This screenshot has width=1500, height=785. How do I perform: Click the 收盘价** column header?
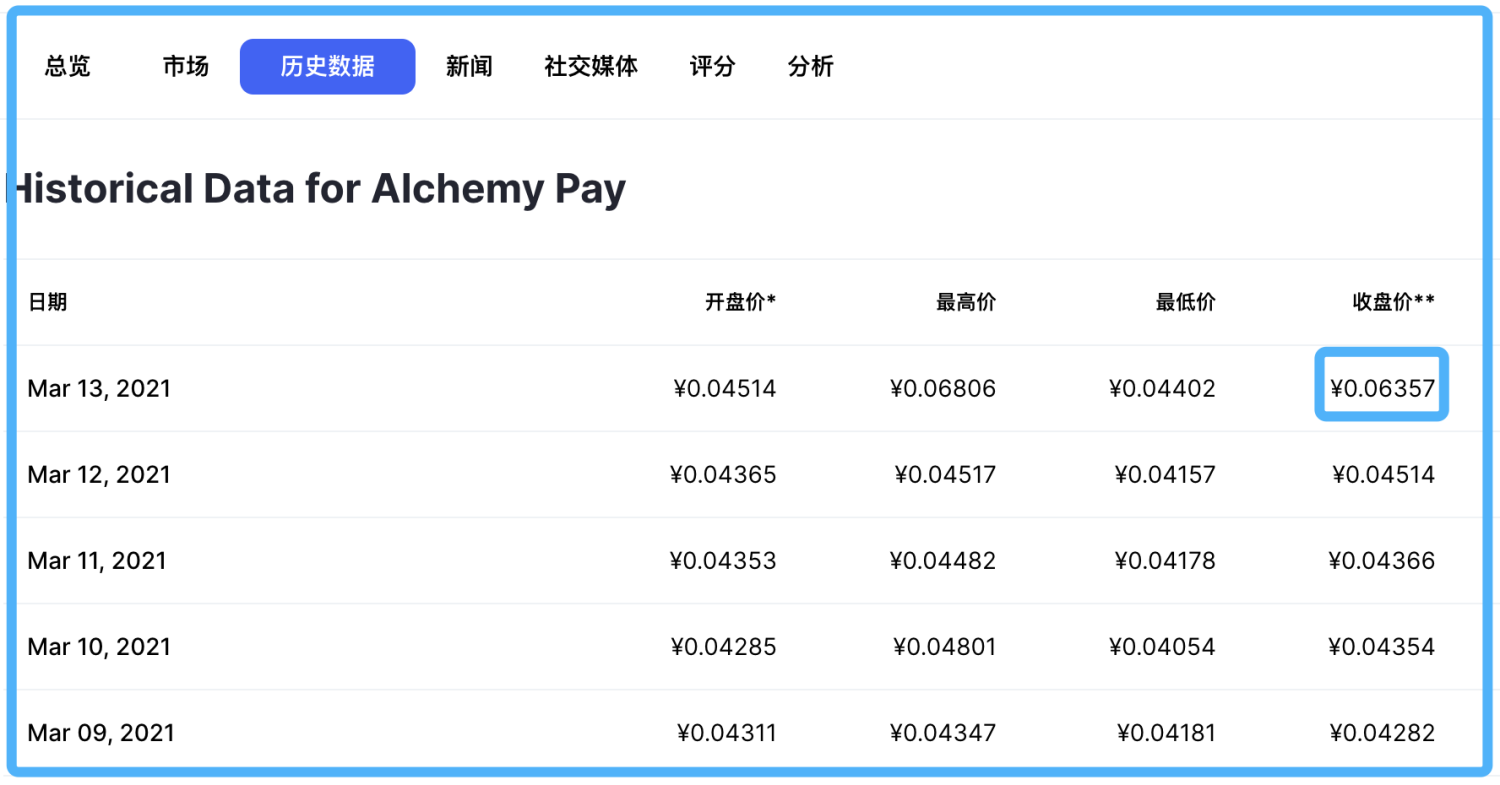[1394, 303]
